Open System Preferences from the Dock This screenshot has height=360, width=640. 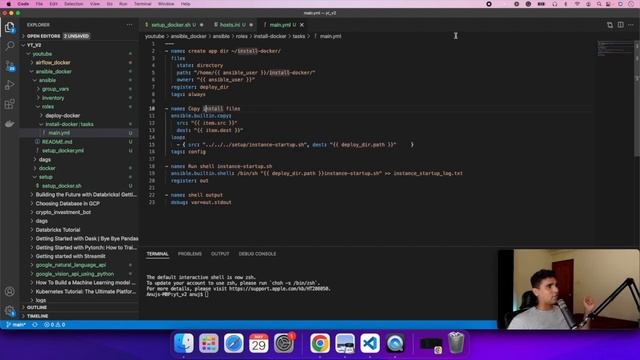[x=284, y=343]
